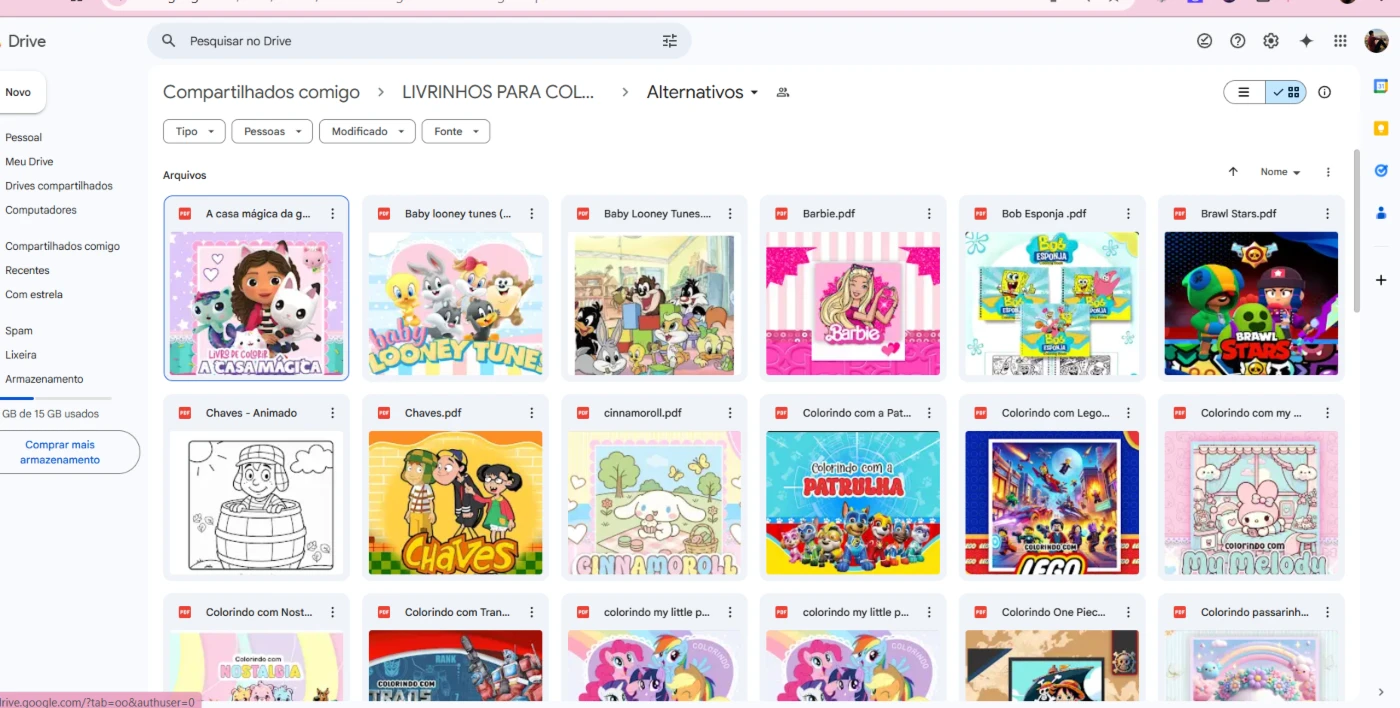Click the search magnifier icon in Drive
This screenshot has width=1400, height=708.
169,41
